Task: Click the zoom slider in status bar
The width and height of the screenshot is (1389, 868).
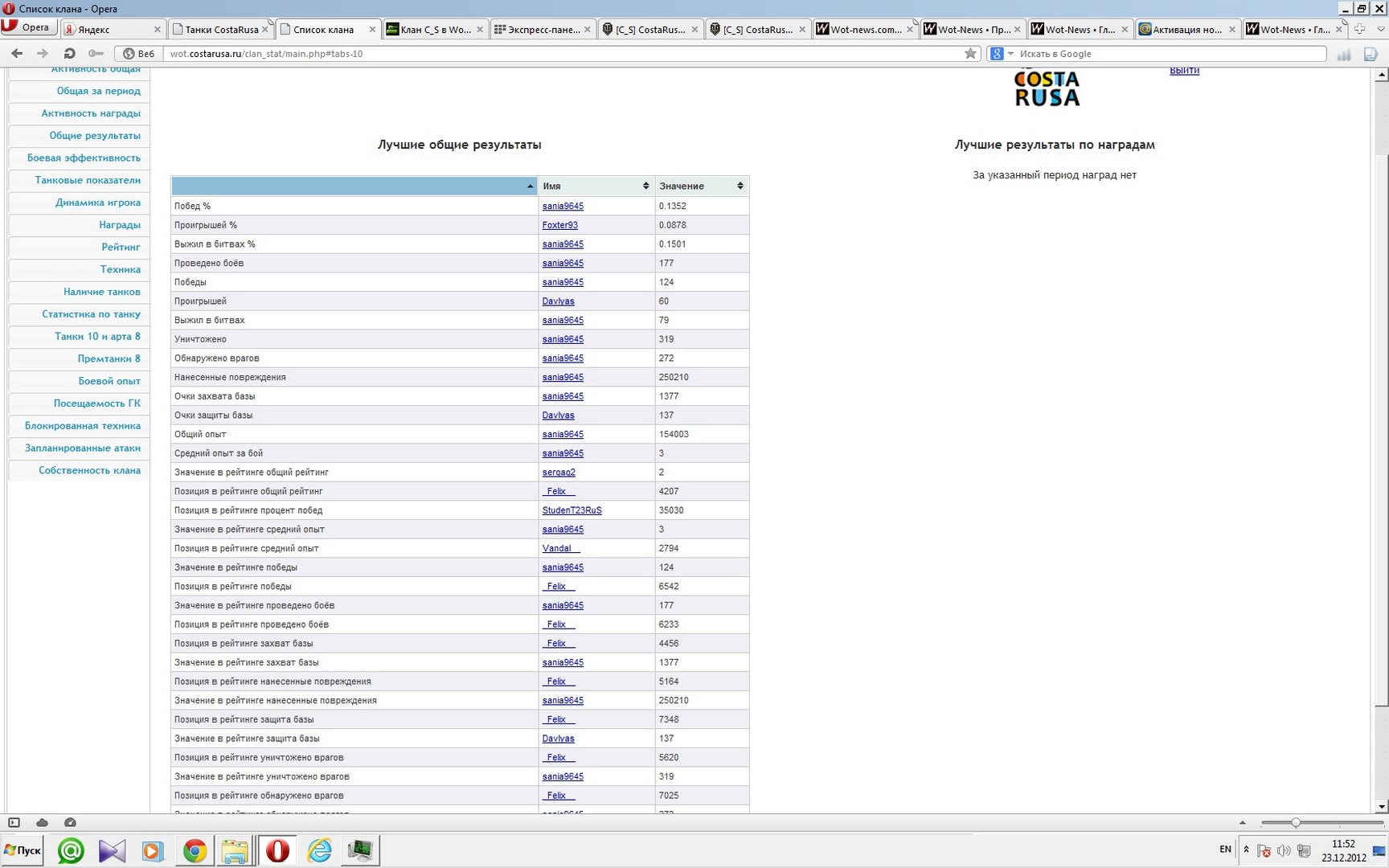Action: click(1295, 822)
